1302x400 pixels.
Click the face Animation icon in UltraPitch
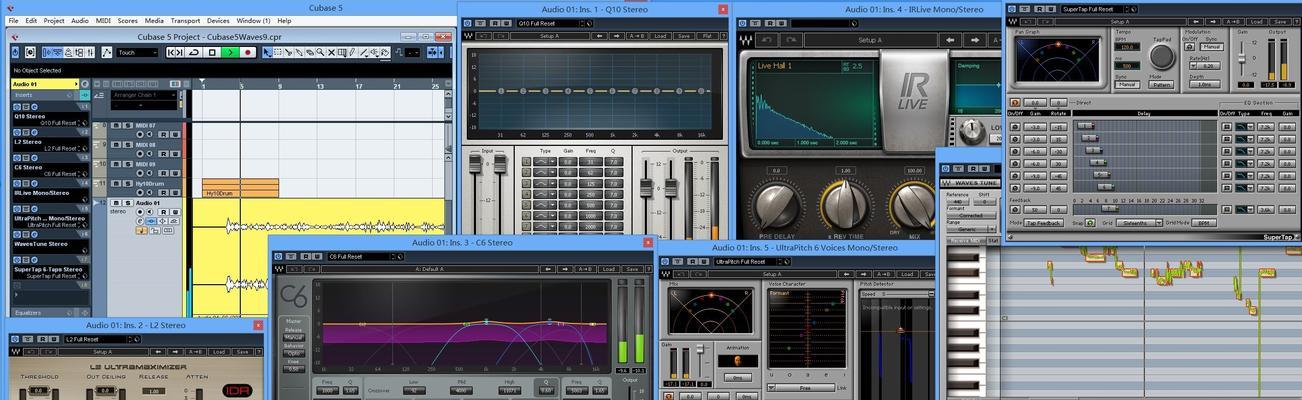[x=737, y=361]
